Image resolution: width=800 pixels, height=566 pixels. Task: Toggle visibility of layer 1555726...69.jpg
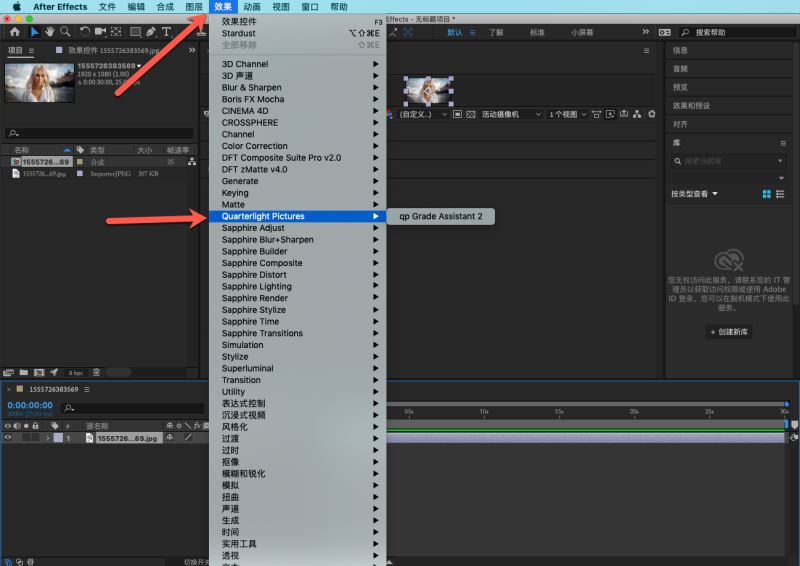(x=8, y=437)
